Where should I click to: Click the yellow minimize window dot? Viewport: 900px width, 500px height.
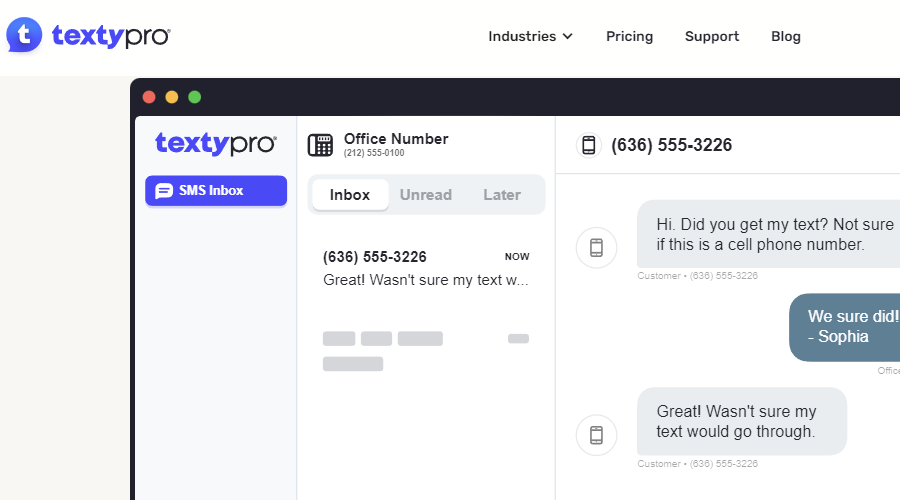[172, 97]
